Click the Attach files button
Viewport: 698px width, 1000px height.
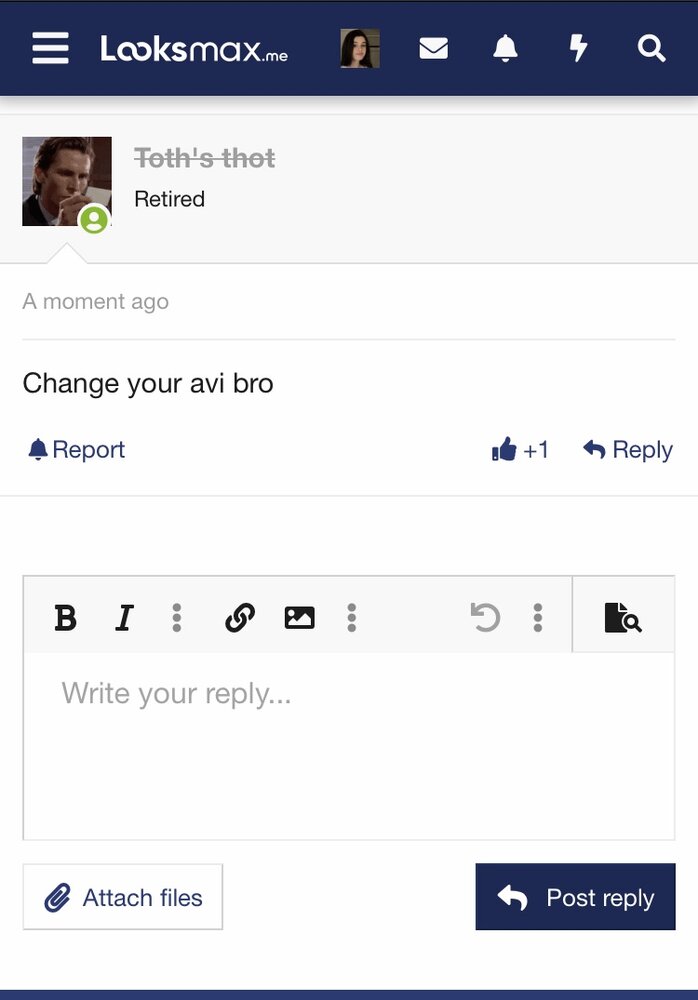click(123, 897)
